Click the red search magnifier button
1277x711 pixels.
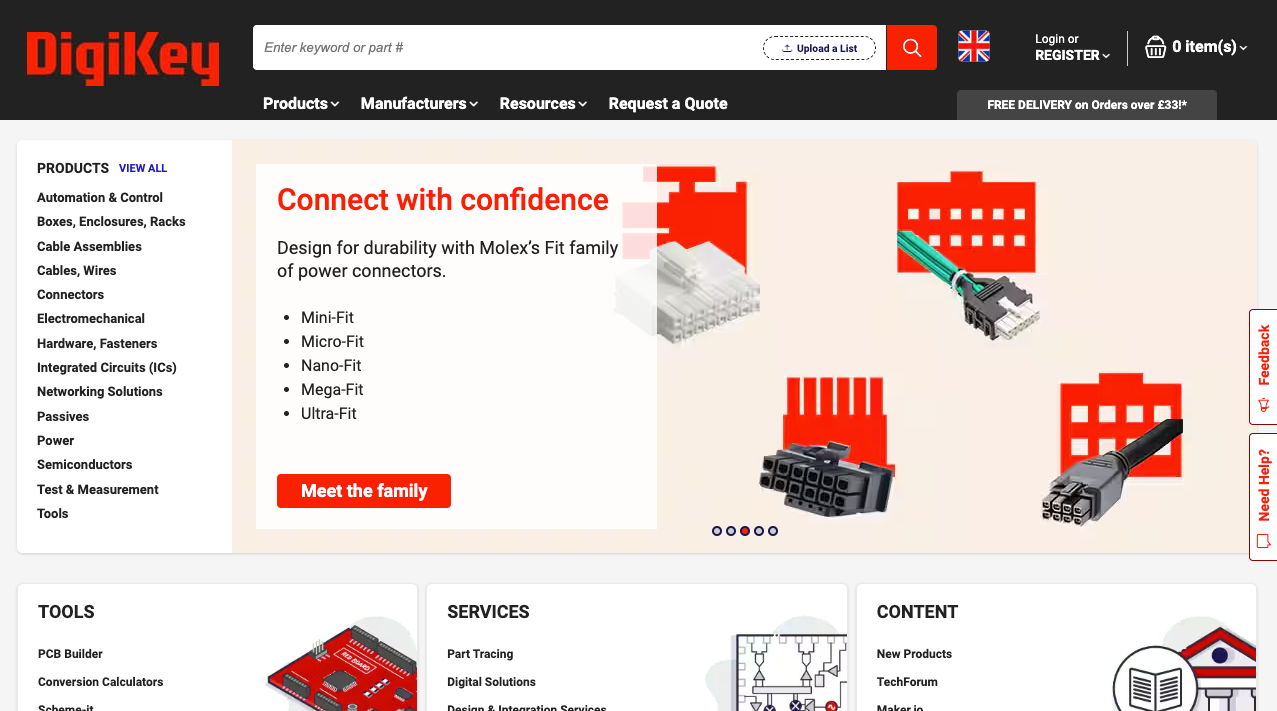coord(911,47)
